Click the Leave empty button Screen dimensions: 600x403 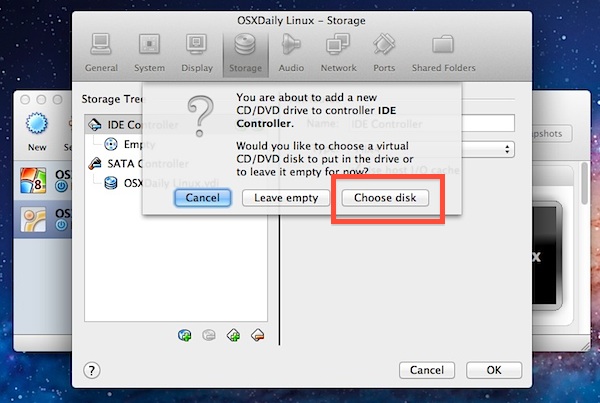click(286, 198)
